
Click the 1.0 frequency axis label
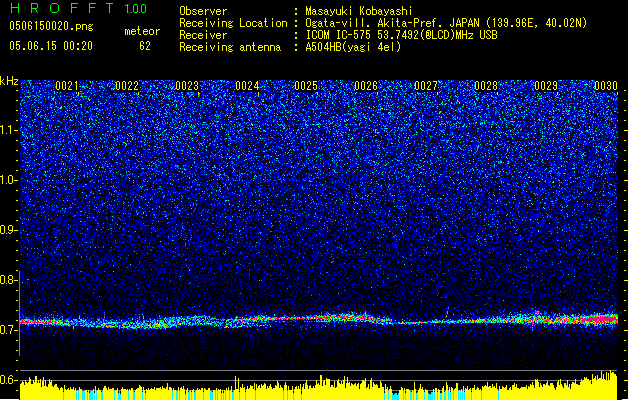coord(8,180)
